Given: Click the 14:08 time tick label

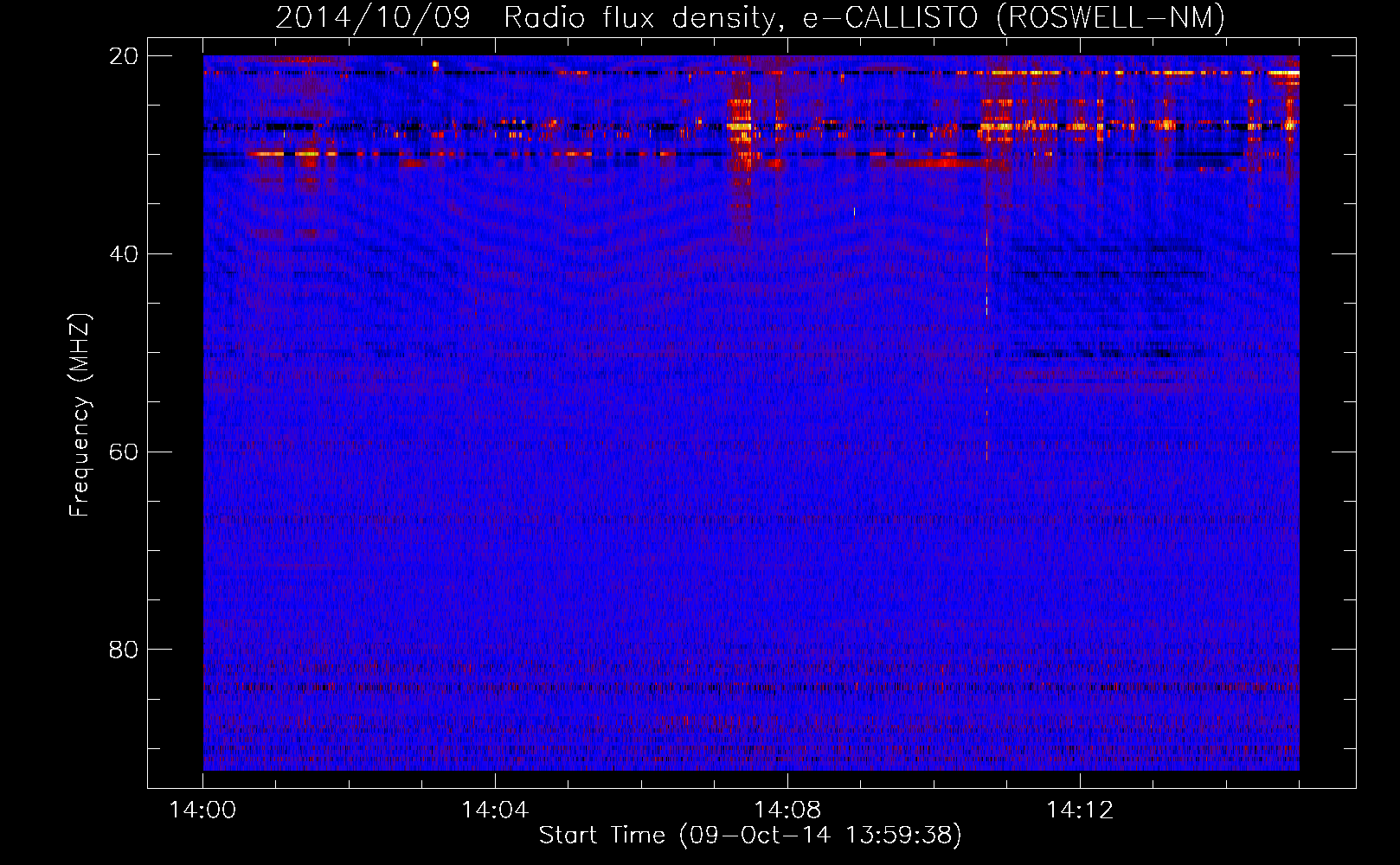Looking at the screenshot, I should (787, 811).
